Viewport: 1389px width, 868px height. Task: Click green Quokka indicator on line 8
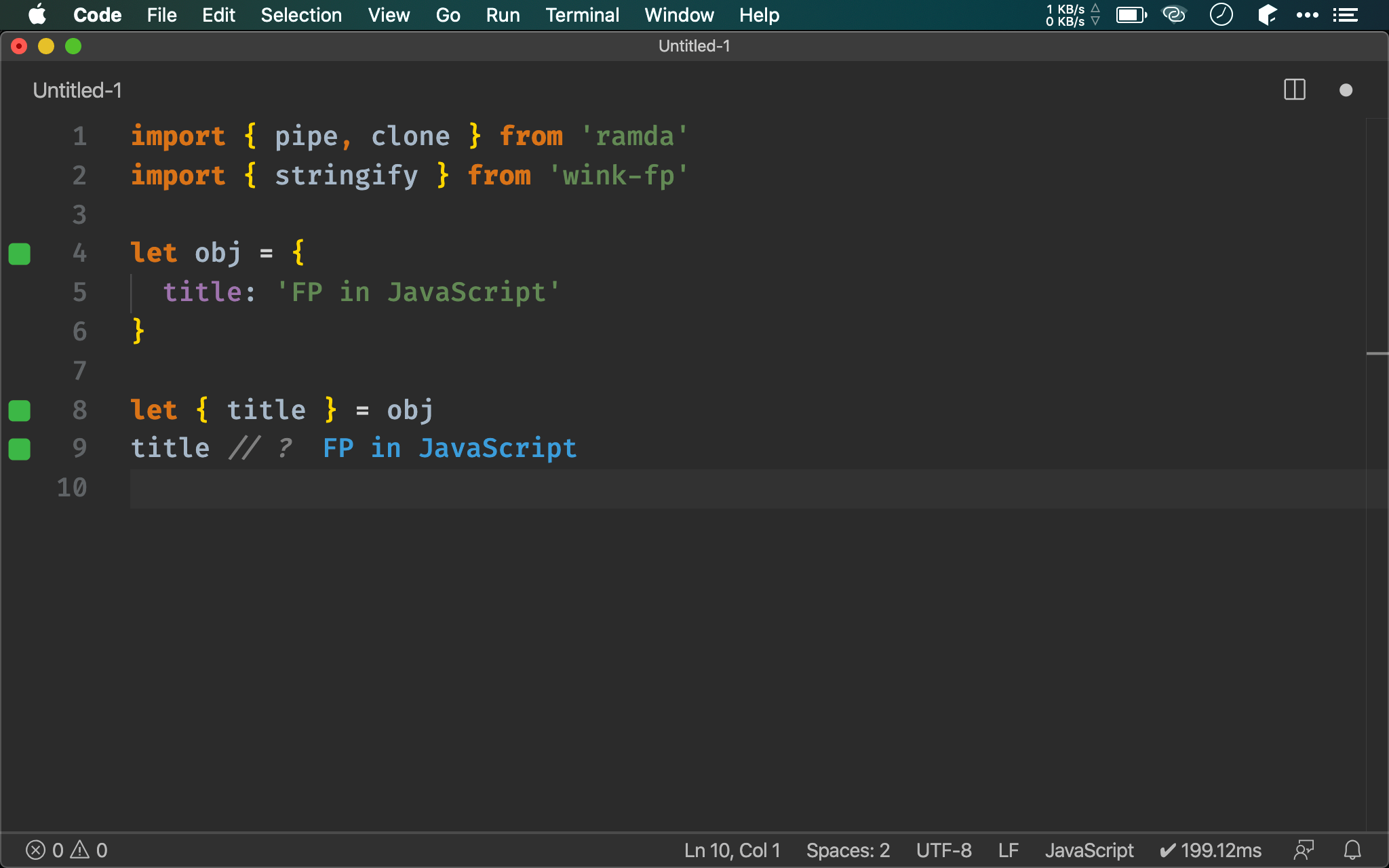click(20, 410)
